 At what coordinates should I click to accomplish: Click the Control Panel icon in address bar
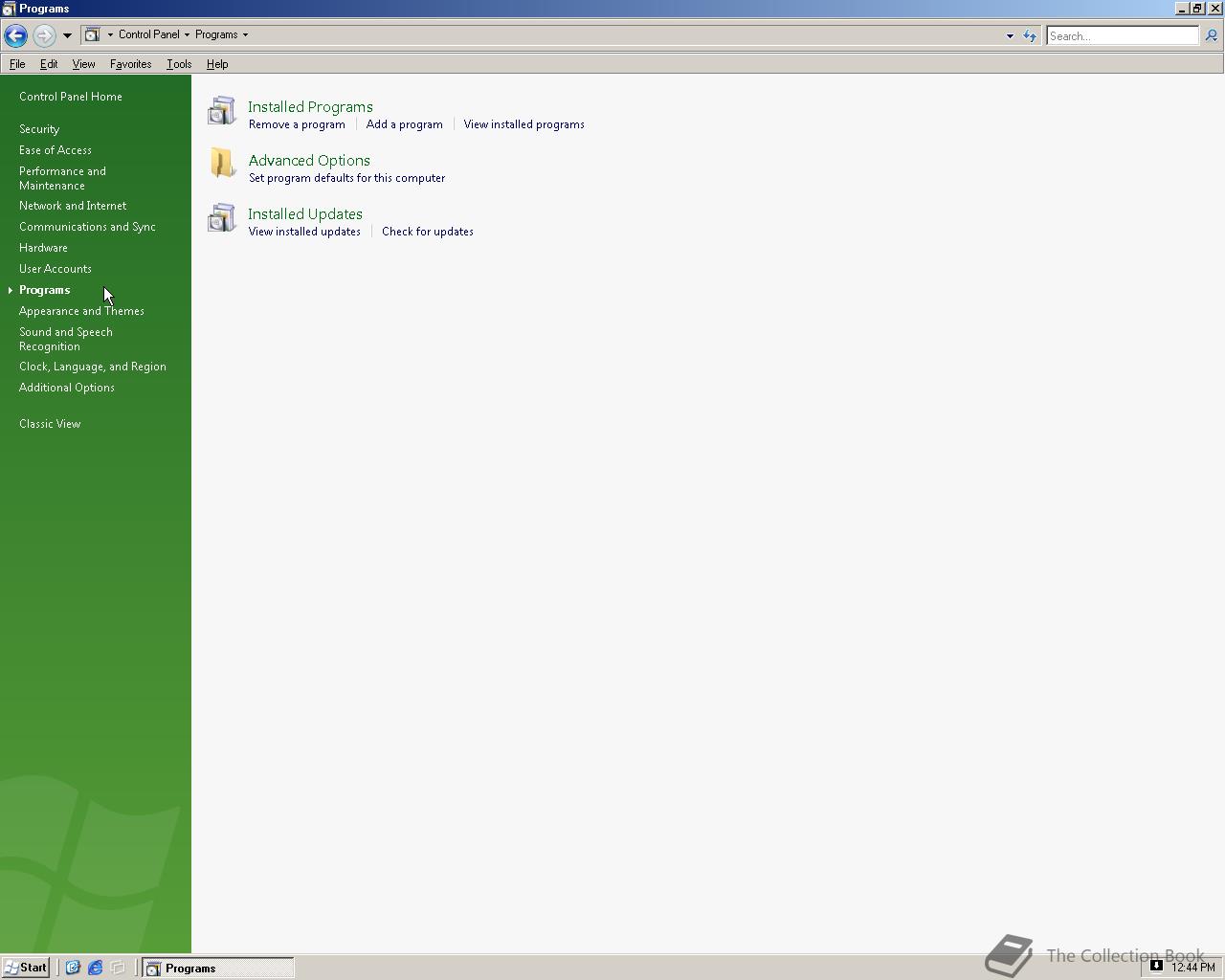click(x=92, y=34)
